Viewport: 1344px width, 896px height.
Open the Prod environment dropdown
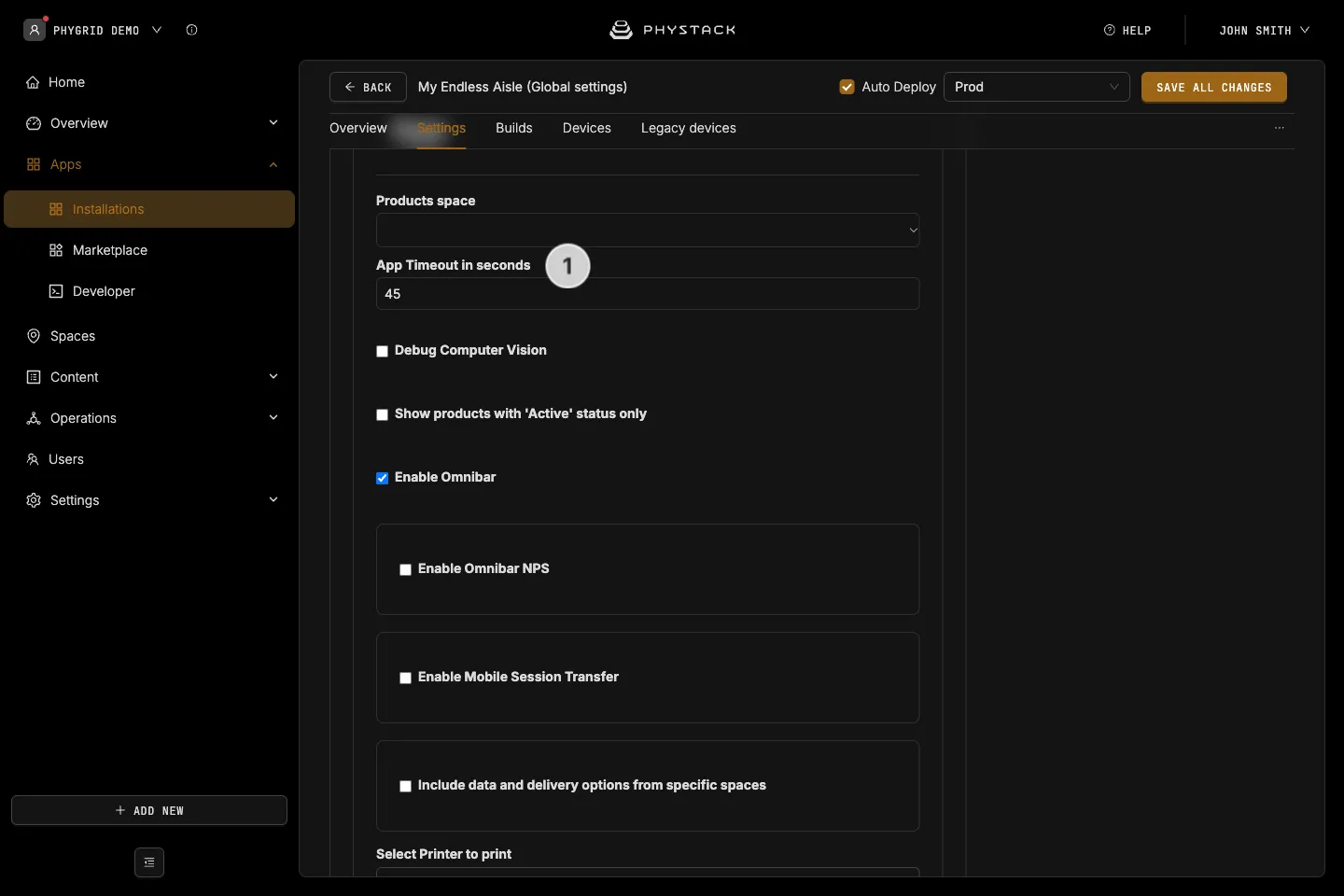pyautogui.click(x=1037, y=87)
